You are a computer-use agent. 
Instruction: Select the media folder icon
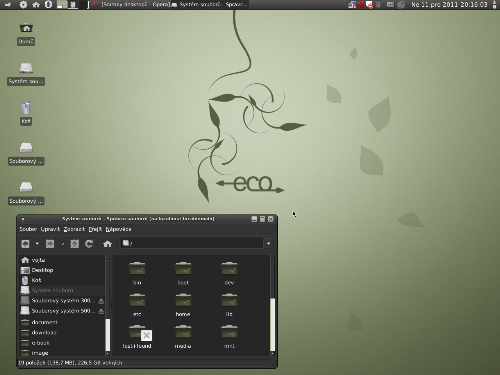(x=183, y=332)
